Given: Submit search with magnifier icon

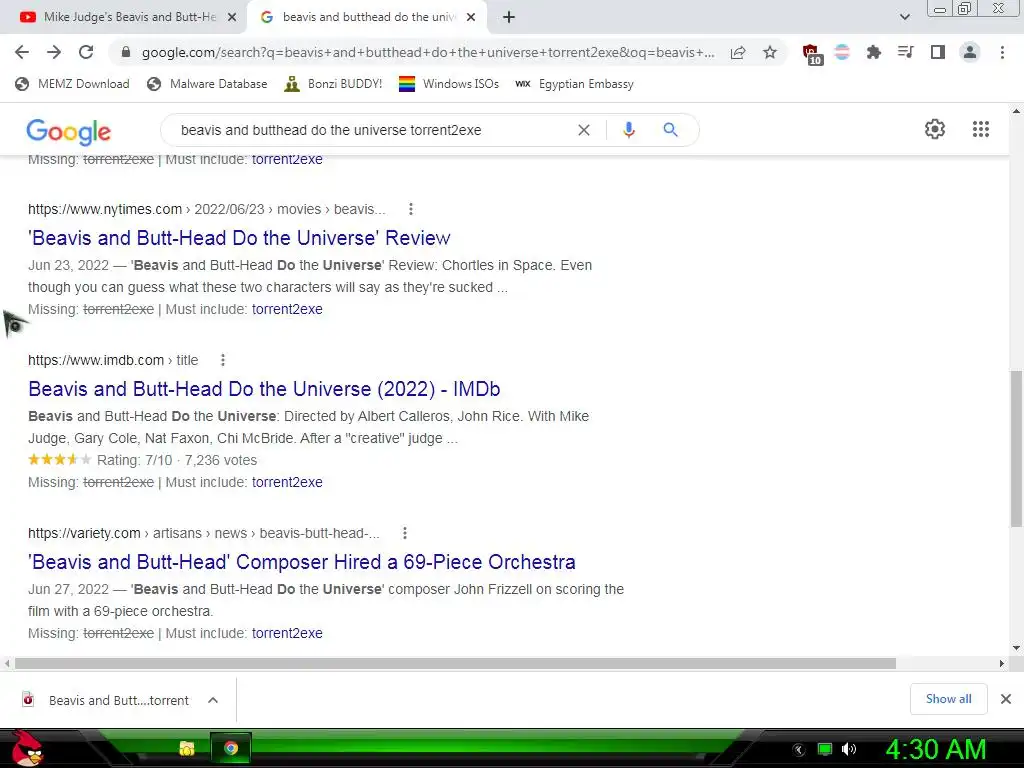Looking at the screenshot, I should [x=670, y=130].
